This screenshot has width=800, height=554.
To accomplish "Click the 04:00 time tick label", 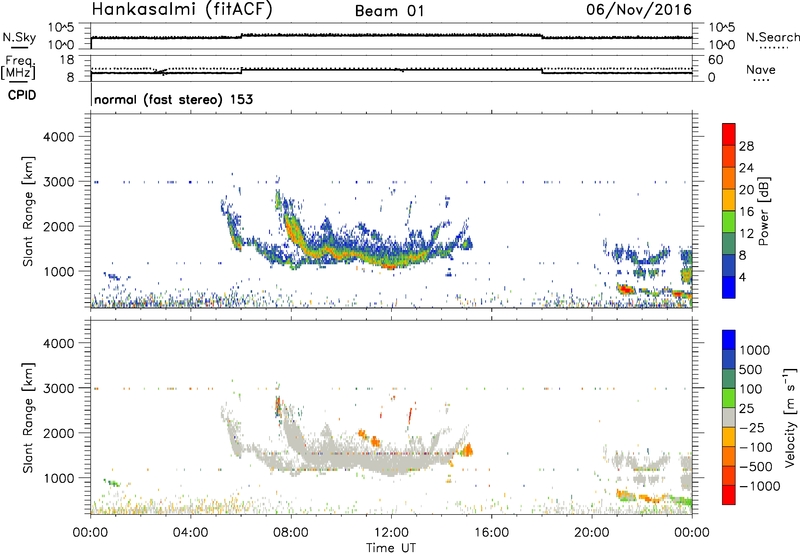I will [x=190, y=533].
